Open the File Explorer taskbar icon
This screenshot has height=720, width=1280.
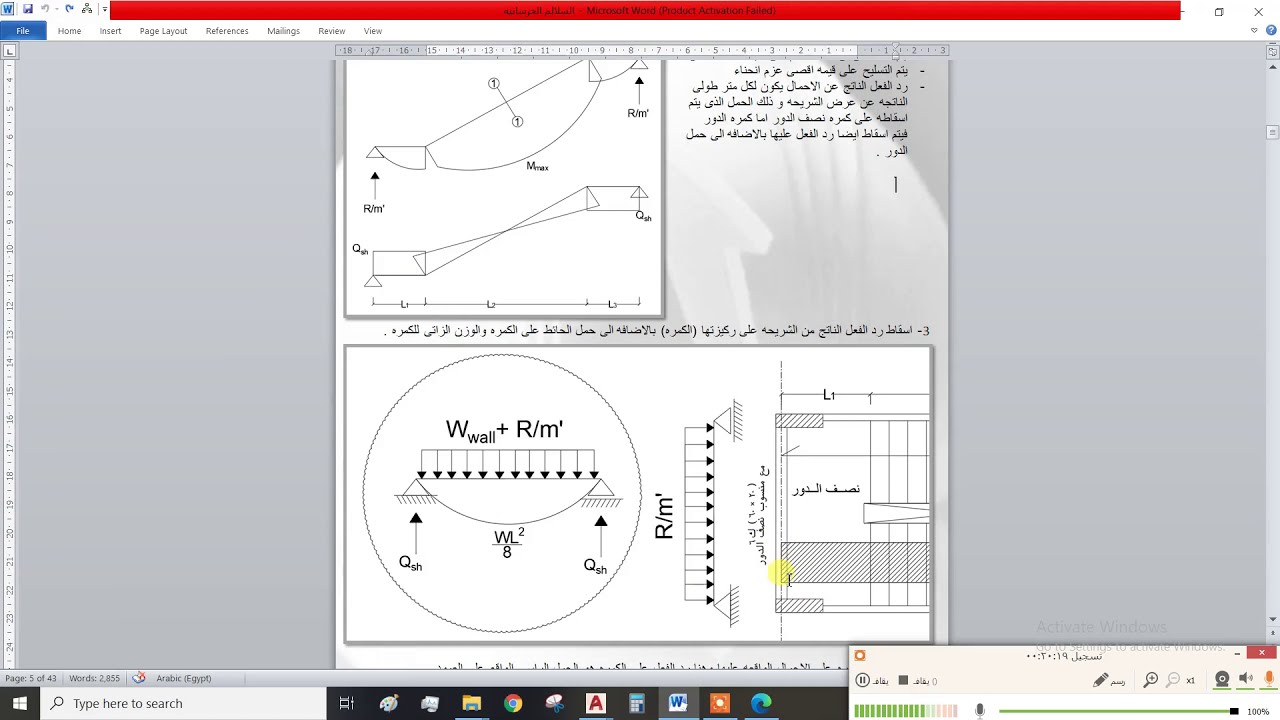point(471,703)
